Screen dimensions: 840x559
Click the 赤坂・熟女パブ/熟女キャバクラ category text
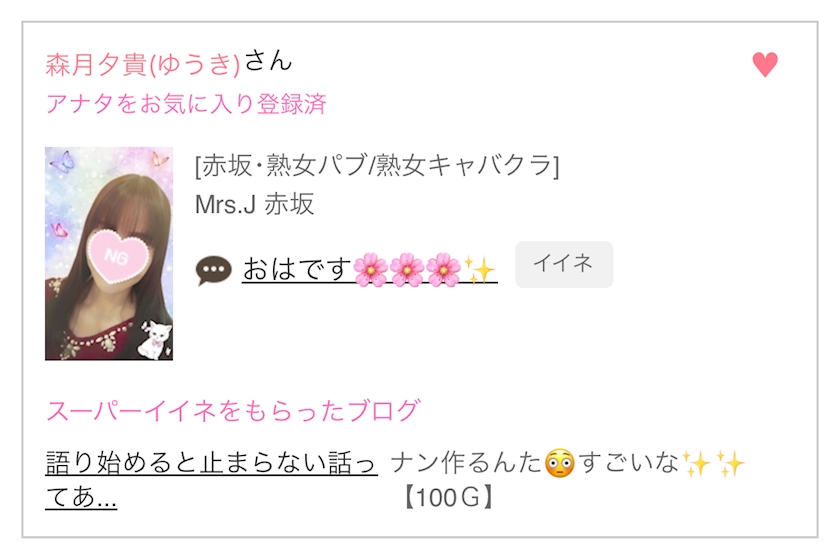click(377, 165)
